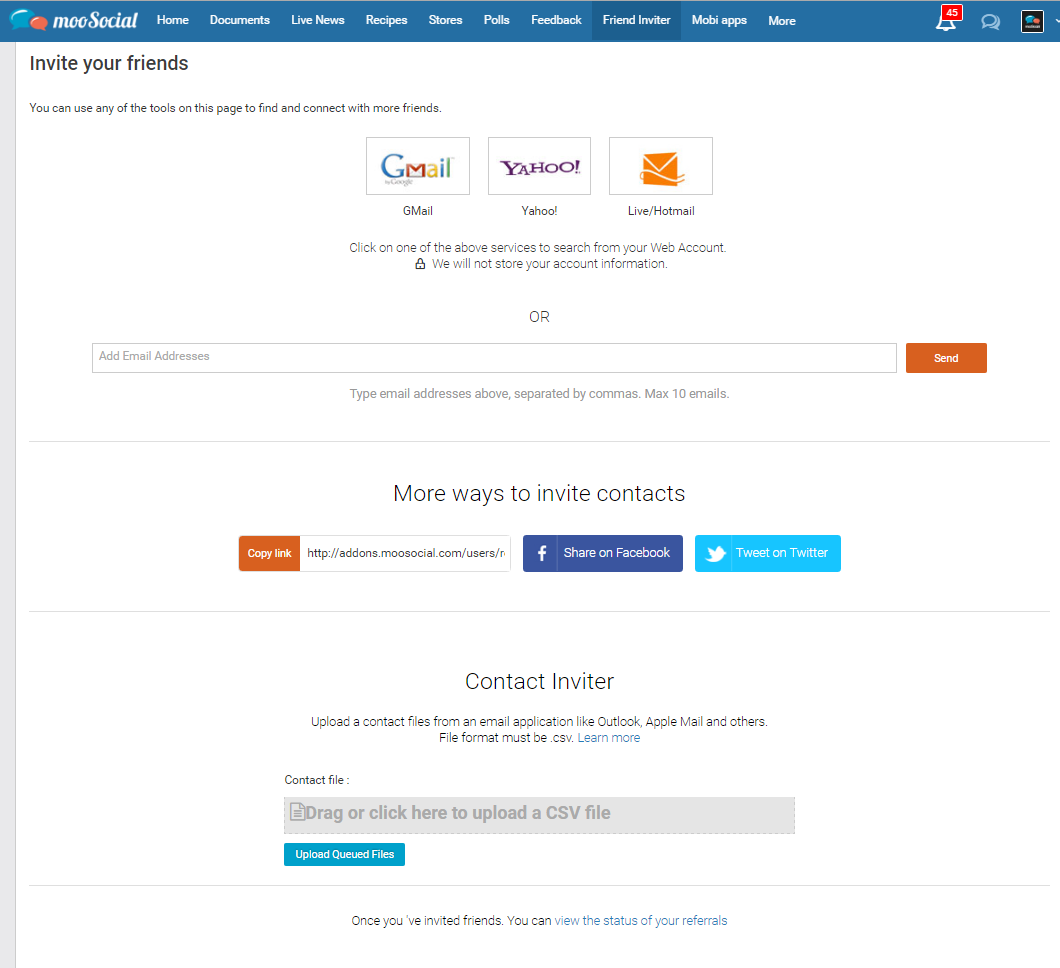Click the Live/Hotmail text label
This screenshot has height=968, width=1060.
coord(661,211)
